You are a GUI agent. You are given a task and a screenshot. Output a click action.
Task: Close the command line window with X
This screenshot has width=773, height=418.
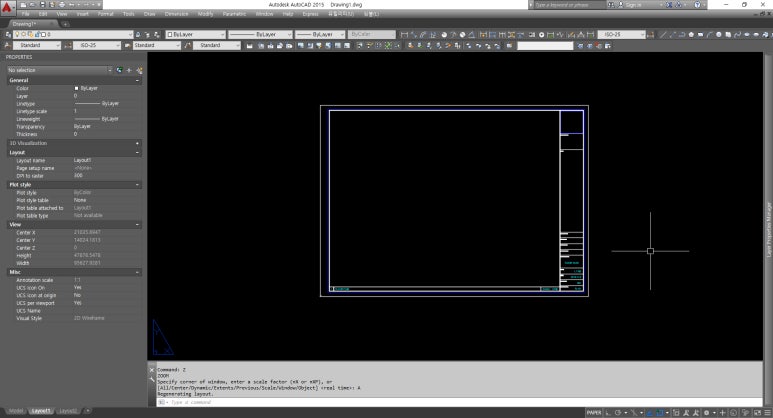pyautogui.click(x=152, y=370)
